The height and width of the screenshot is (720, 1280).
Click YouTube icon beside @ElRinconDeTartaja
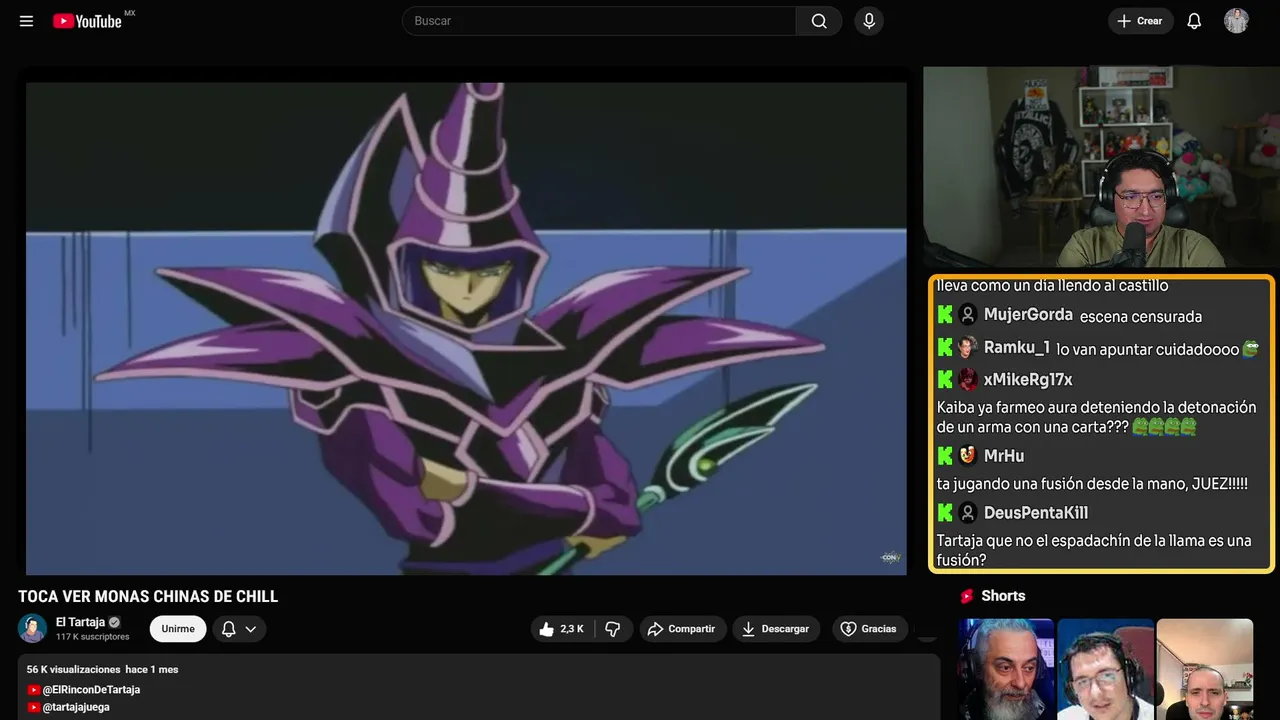click(x=34, y=690)
